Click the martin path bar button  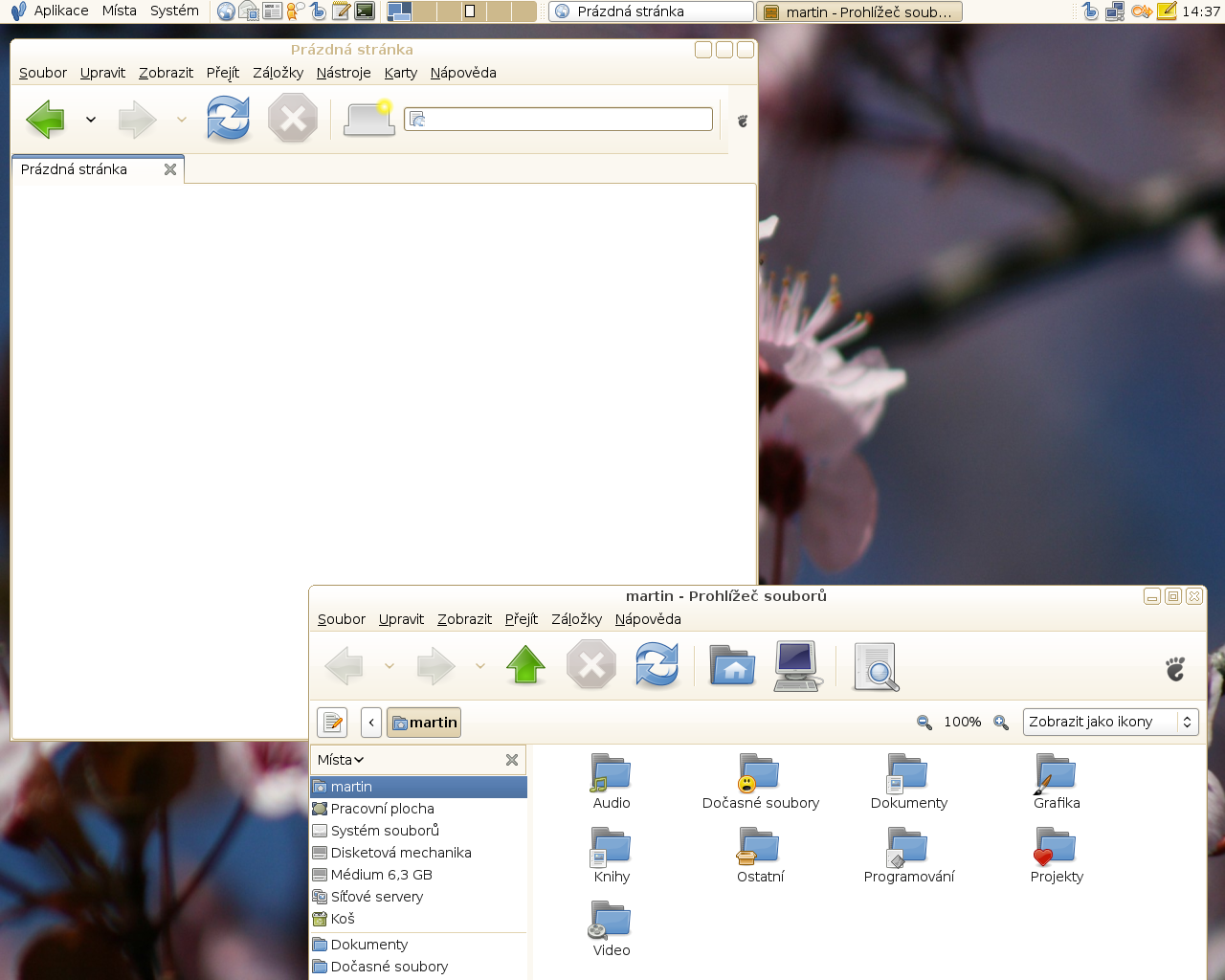[424, 723]
